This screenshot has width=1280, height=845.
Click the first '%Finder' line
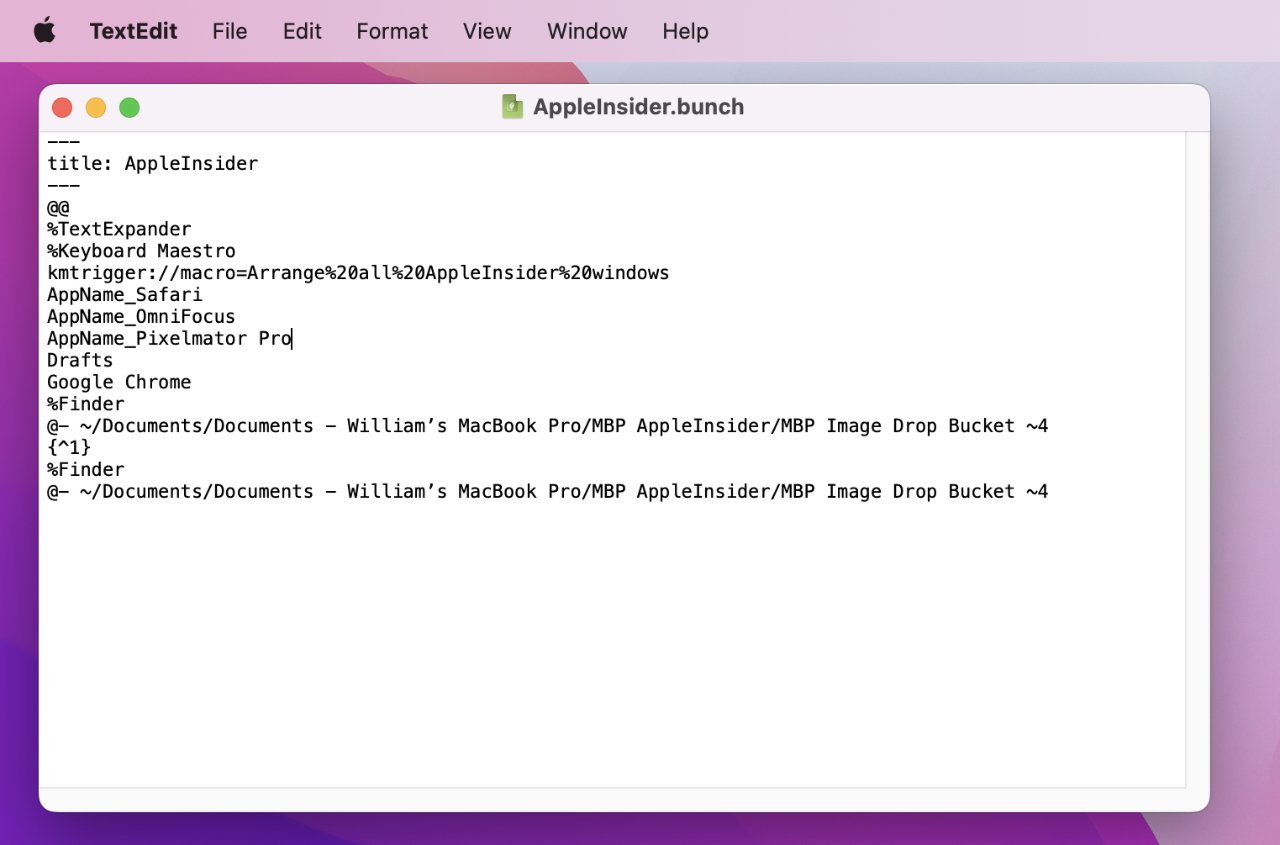pos(86,404)
